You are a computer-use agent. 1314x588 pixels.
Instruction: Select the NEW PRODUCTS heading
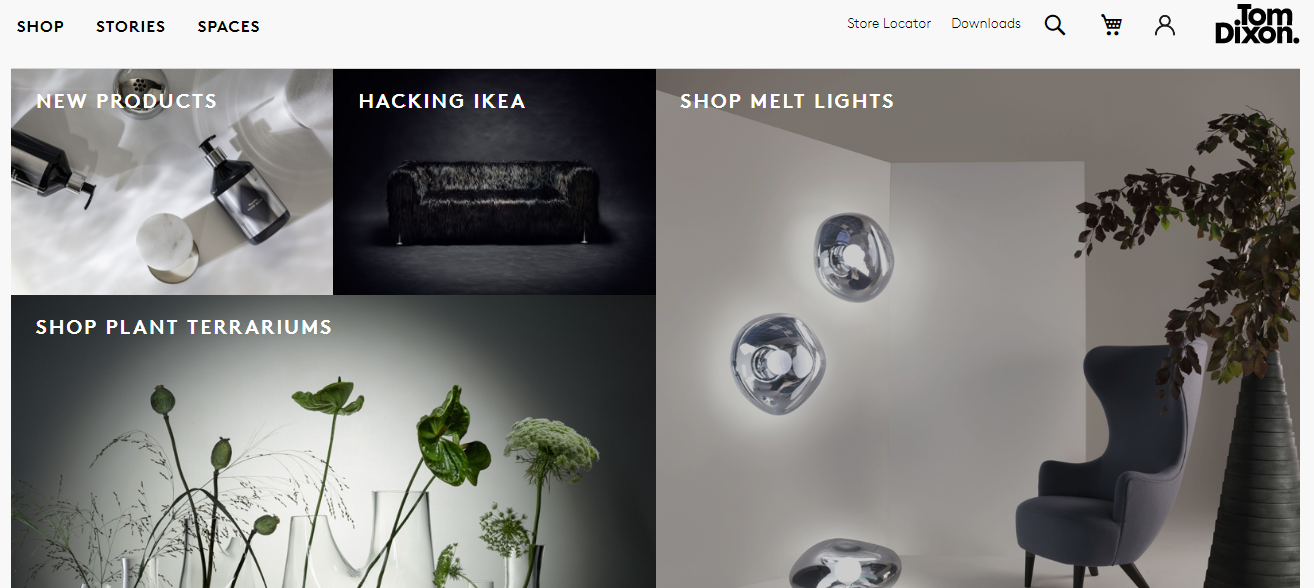pyautogui.click(x=127, y=101)
